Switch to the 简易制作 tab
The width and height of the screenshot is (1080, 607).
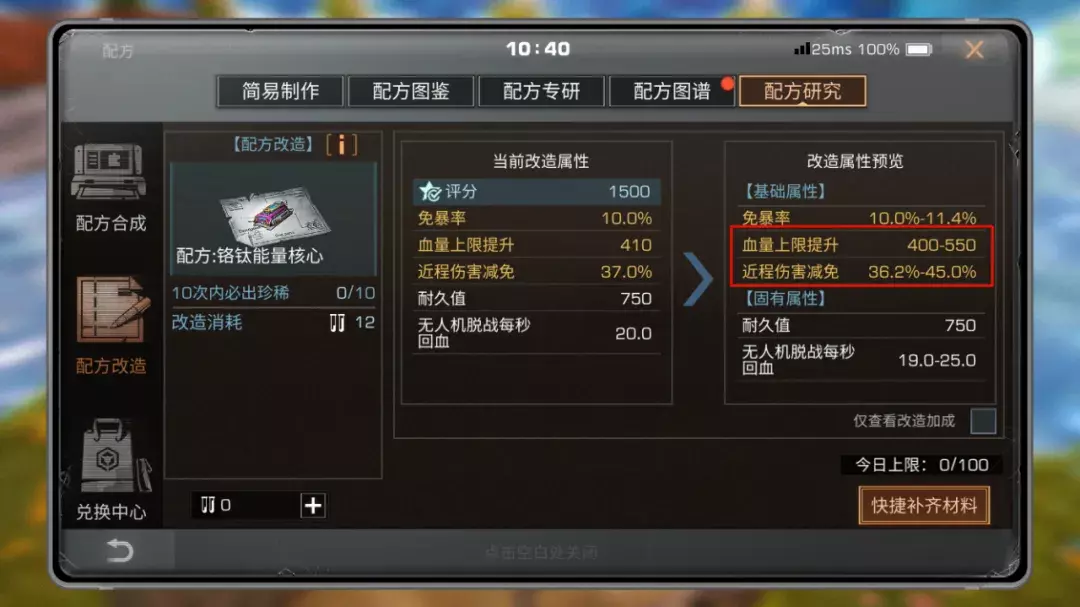pos(280,91)
